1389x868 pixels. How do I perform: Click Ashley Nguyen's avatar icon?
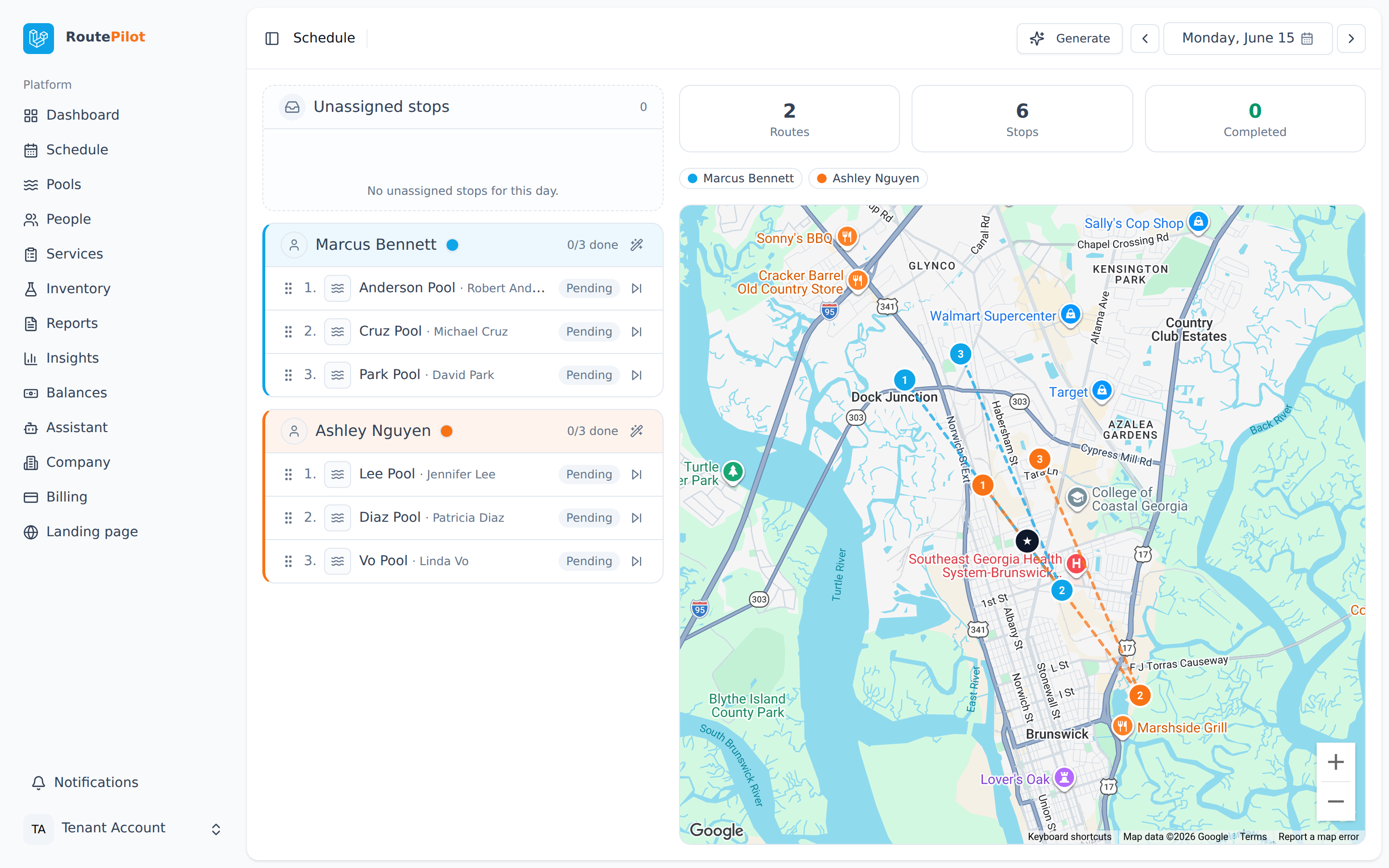tap(294, 431)
